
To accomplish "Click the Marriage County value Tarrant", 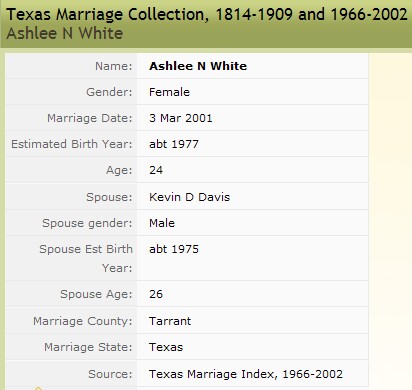I will tap(170, 321).
